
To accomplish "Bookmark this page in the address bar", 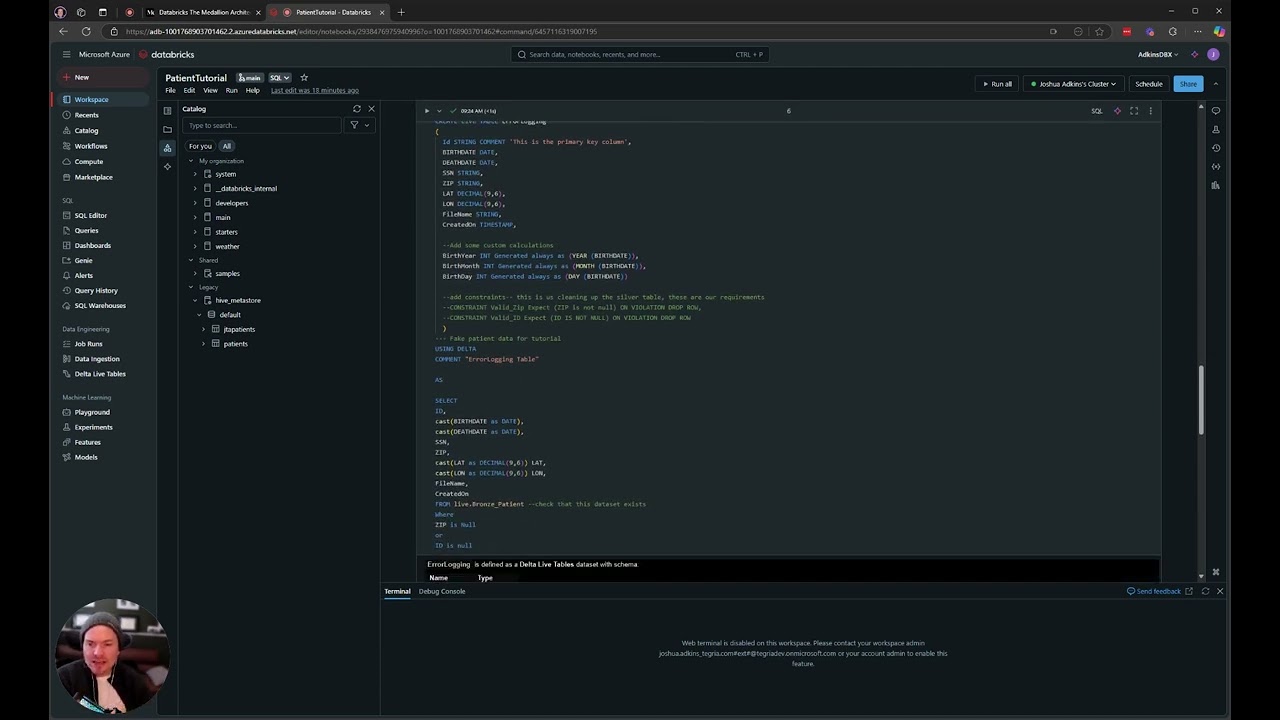I will (1099, 31).
